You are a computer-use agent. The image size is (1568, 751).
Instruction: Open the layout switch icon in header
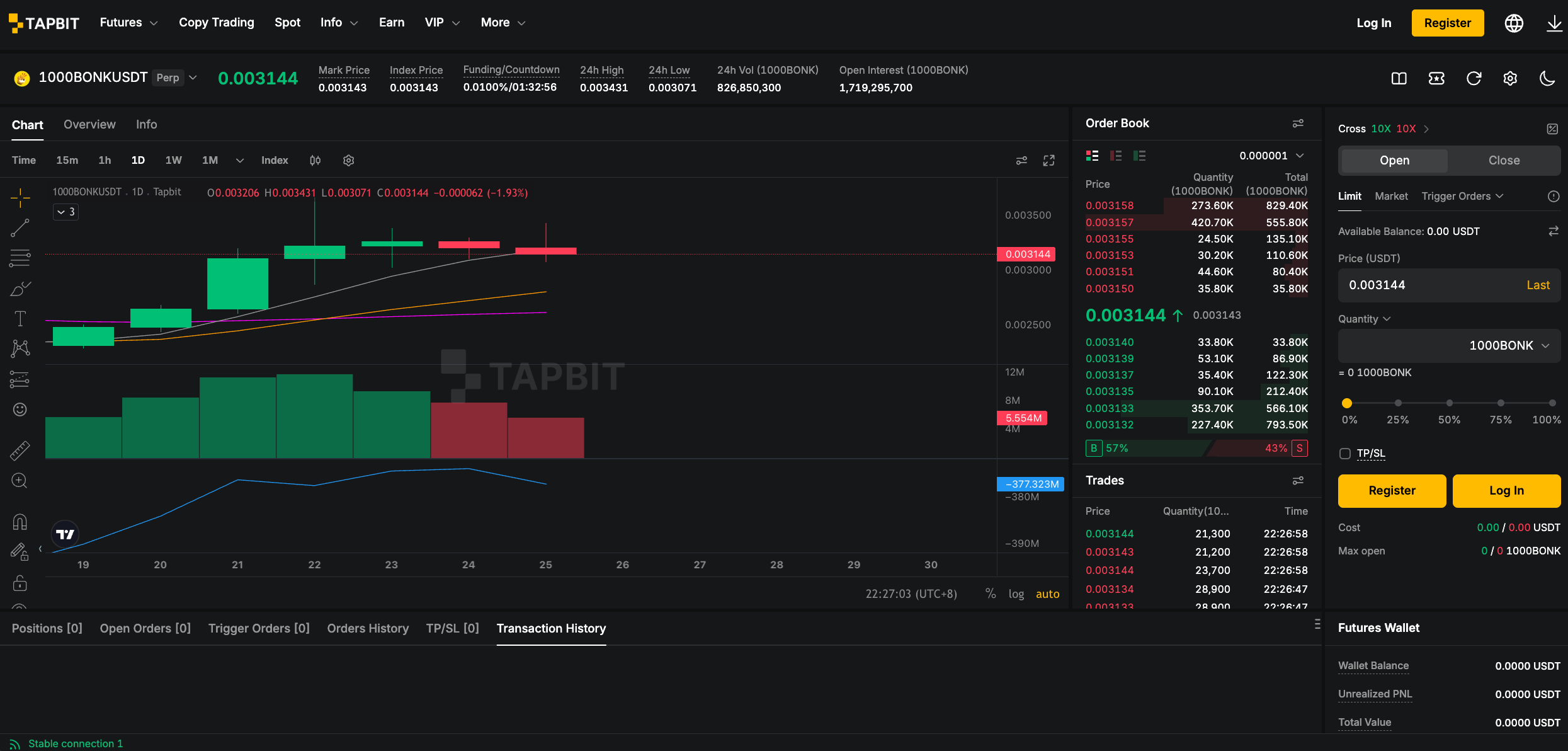(x=1399, y=78)
